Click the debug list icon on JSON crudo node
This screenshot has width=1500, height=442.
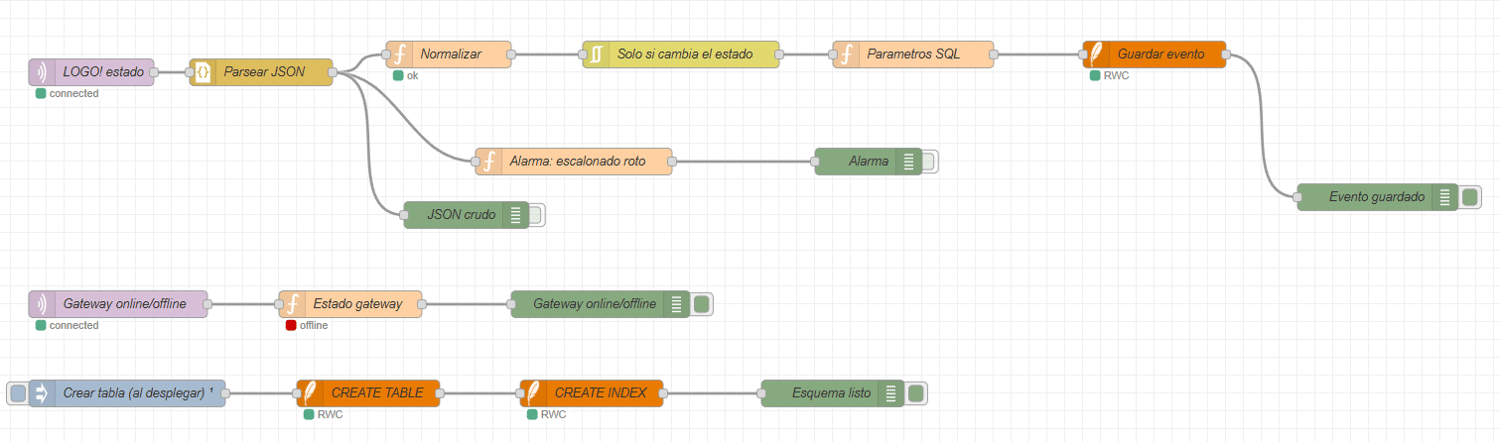point(515,214)
